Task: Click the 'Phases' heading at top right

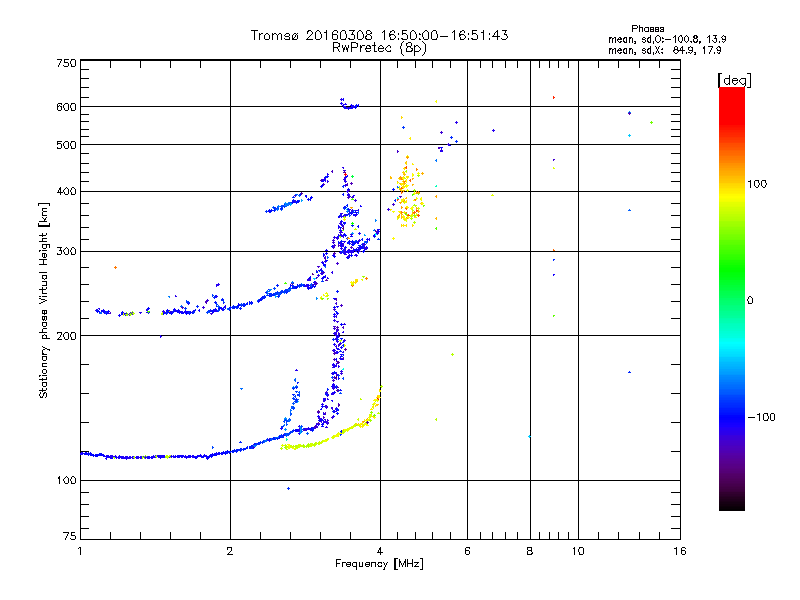Action: (x=647, y=29)
